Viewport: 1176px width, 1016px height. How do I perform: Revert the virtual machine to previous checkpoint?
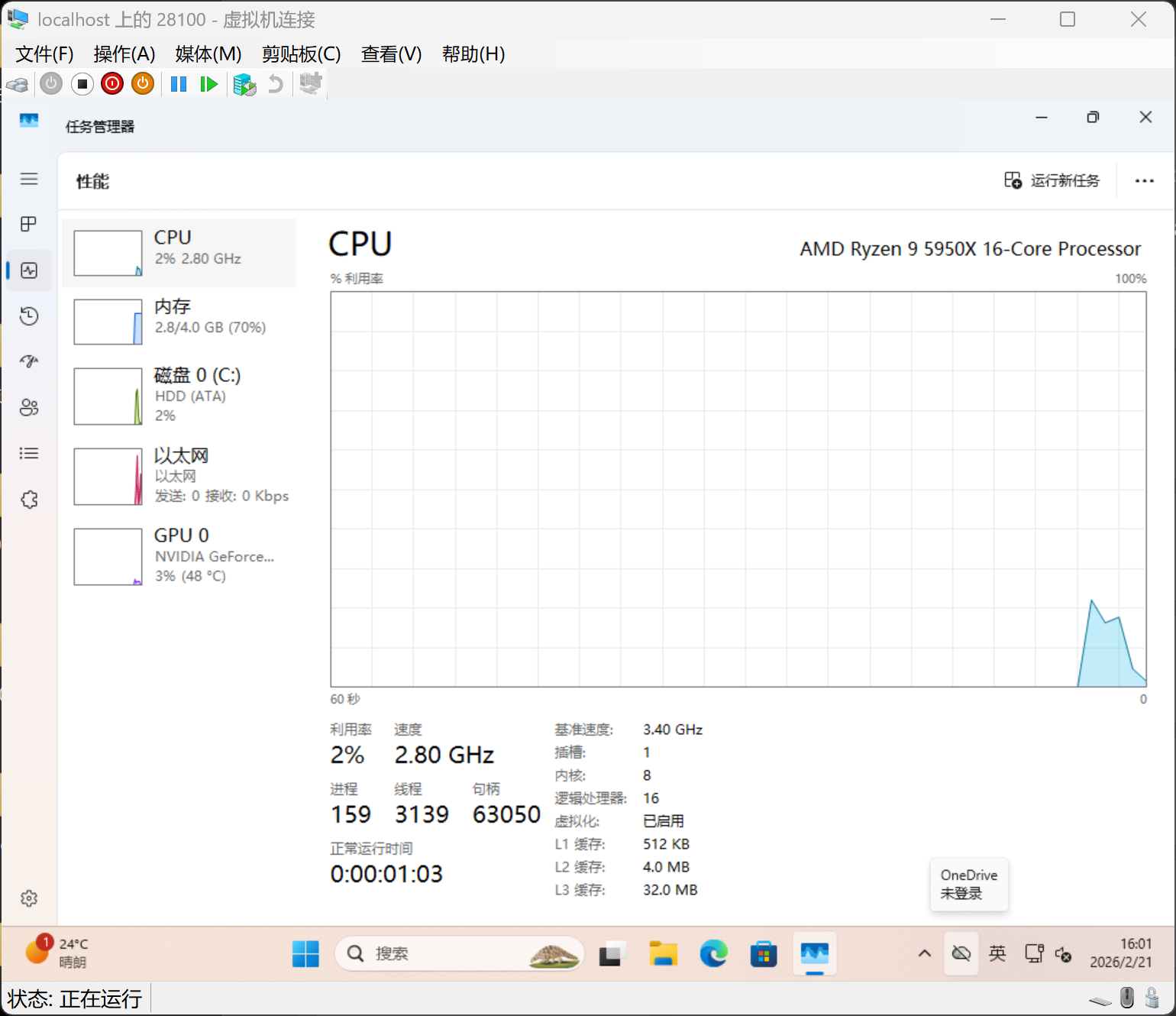coord(276,84)
